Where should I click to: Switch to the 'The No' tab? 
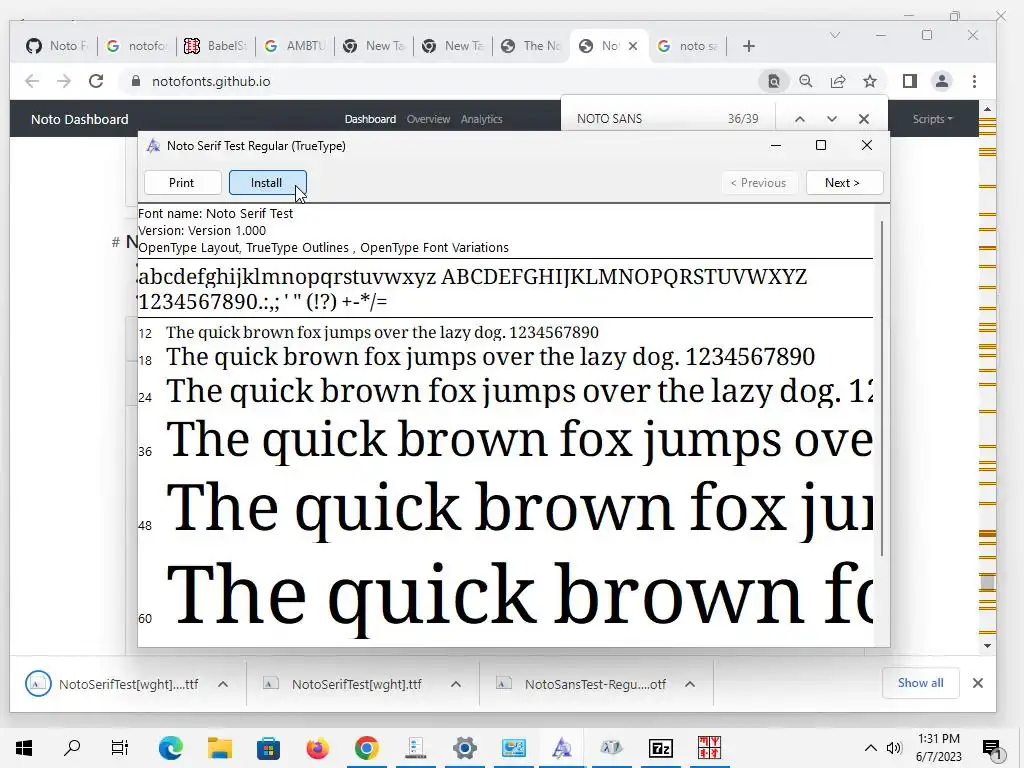[531, 46]
